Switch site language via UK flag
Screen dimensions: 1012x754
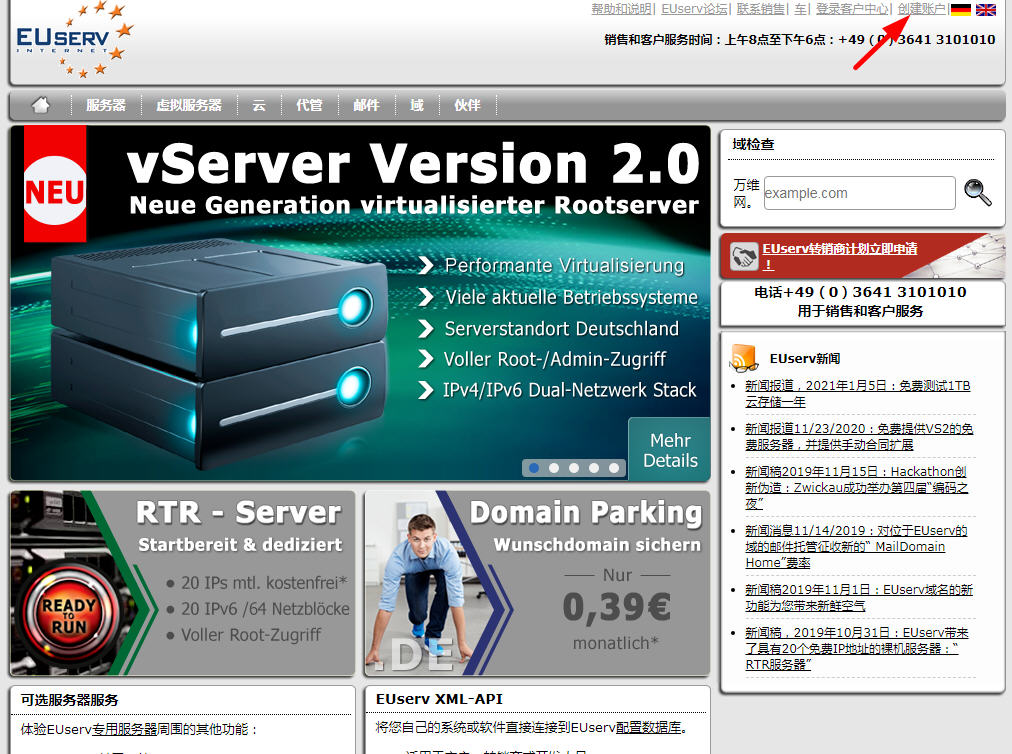(x=986, y=9)
